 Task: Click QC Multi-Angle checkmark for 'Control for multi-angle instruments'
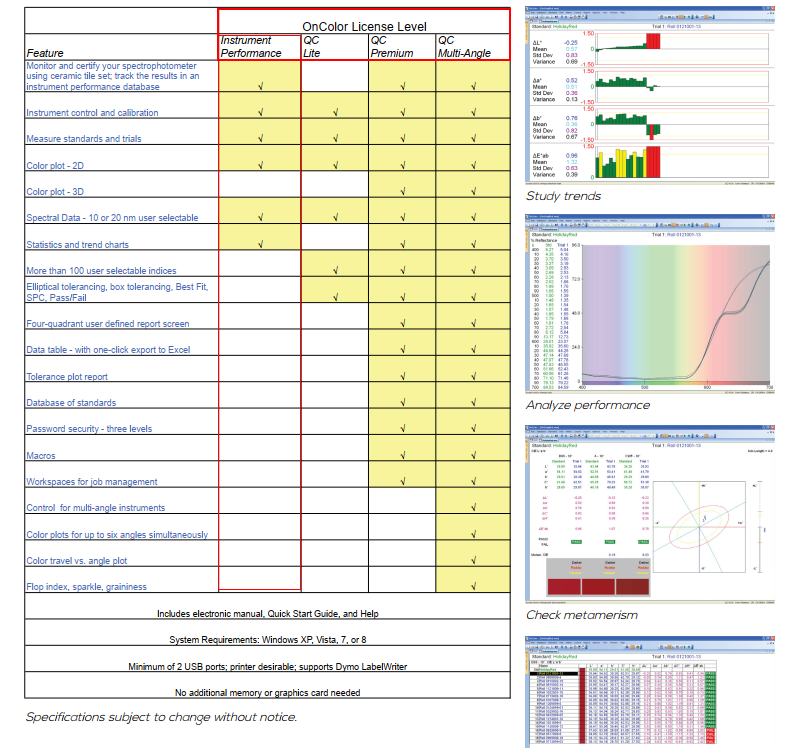(x=474, y=507)
